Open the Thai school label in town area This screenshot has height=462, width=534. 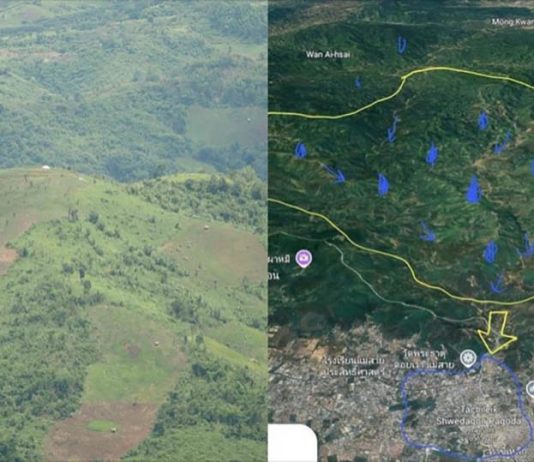pos(354,366)
